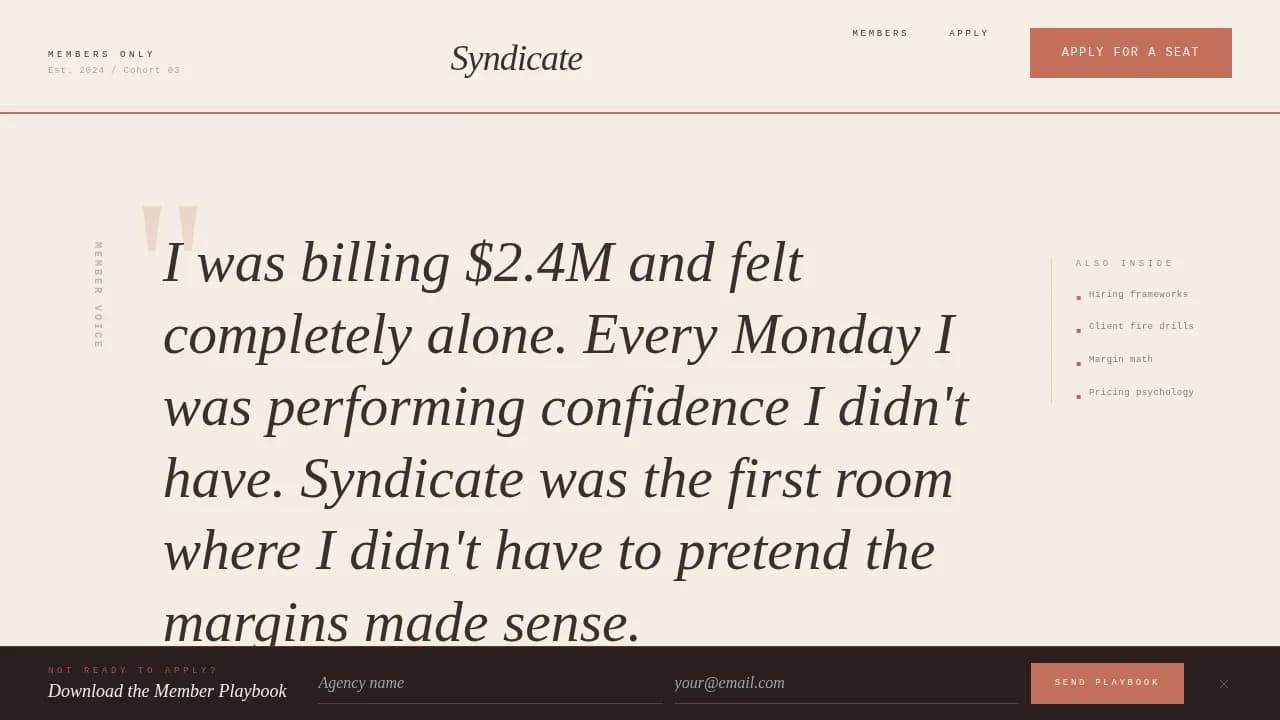Open the Apply nav item

(x=968, y=34)
